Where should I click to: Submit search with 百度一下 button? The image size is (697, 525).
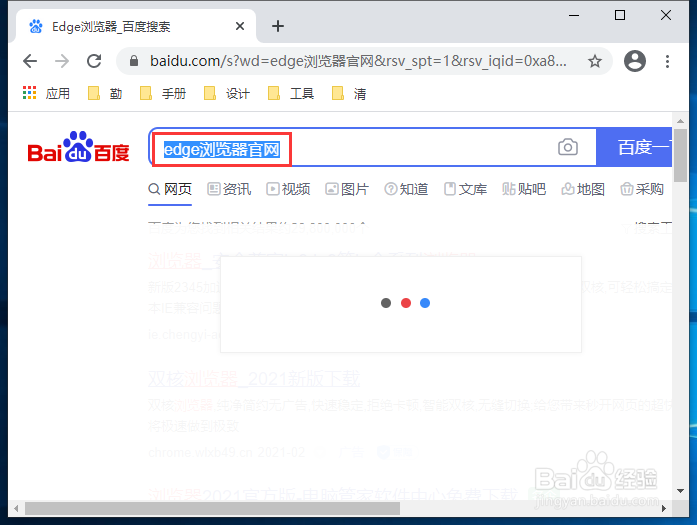(x=634, y=147)
